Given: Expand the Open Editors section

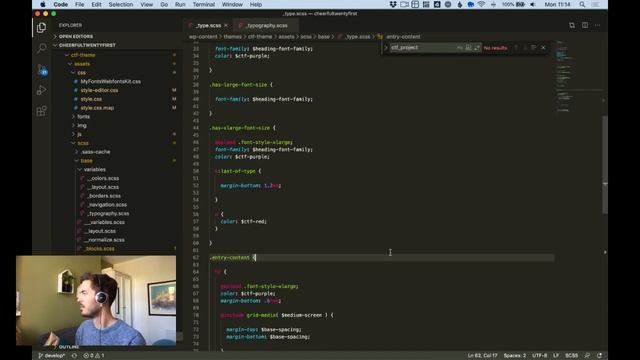Looking at the screenshot, I should (76, 36).
